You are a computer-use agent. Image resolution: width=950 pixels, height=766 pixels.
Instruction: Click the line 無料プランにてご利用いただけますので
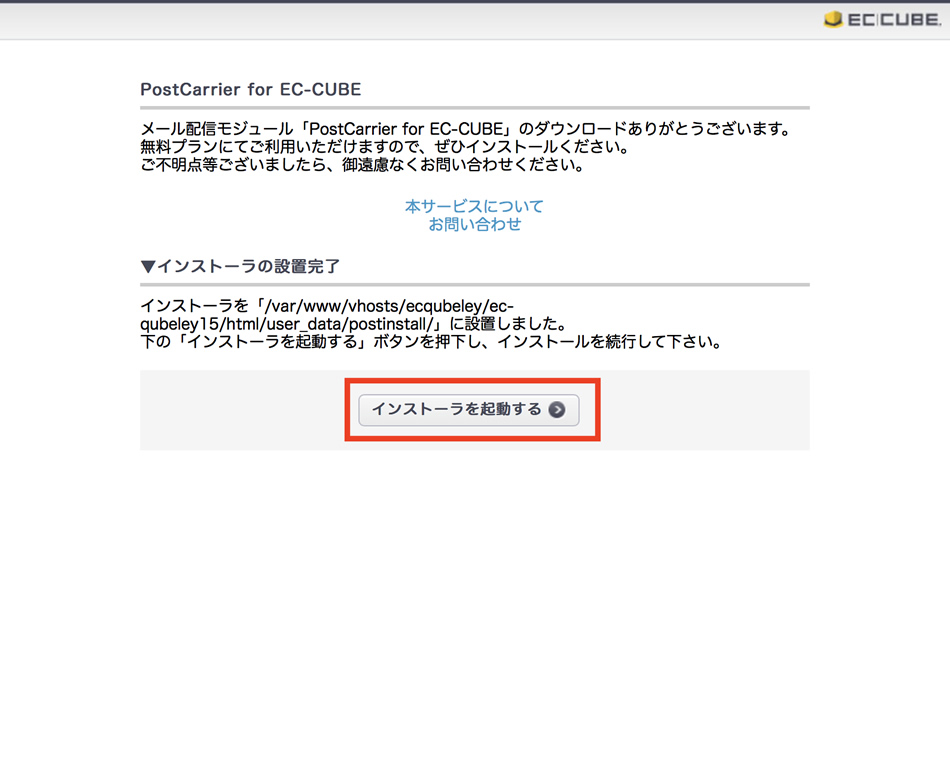point(385,147)
